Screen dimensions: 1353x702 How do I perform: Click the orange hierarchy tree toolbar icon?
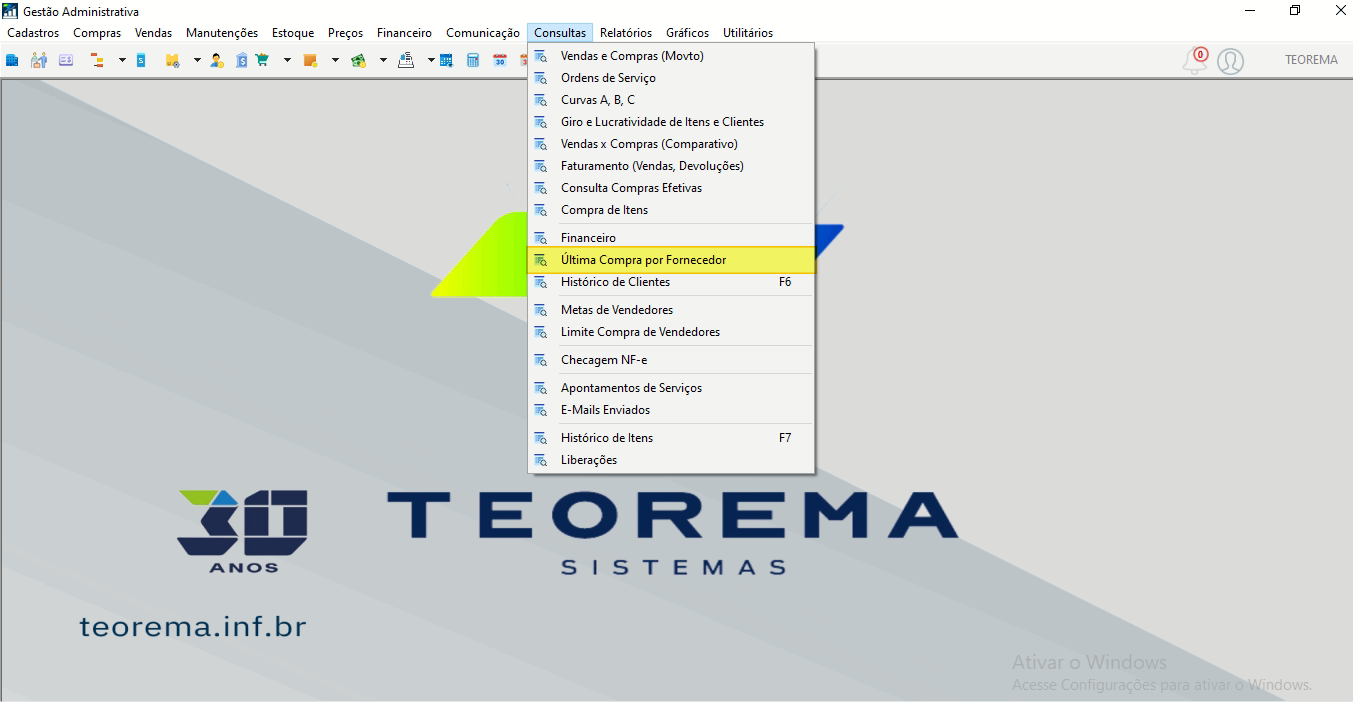pos(97,60)
